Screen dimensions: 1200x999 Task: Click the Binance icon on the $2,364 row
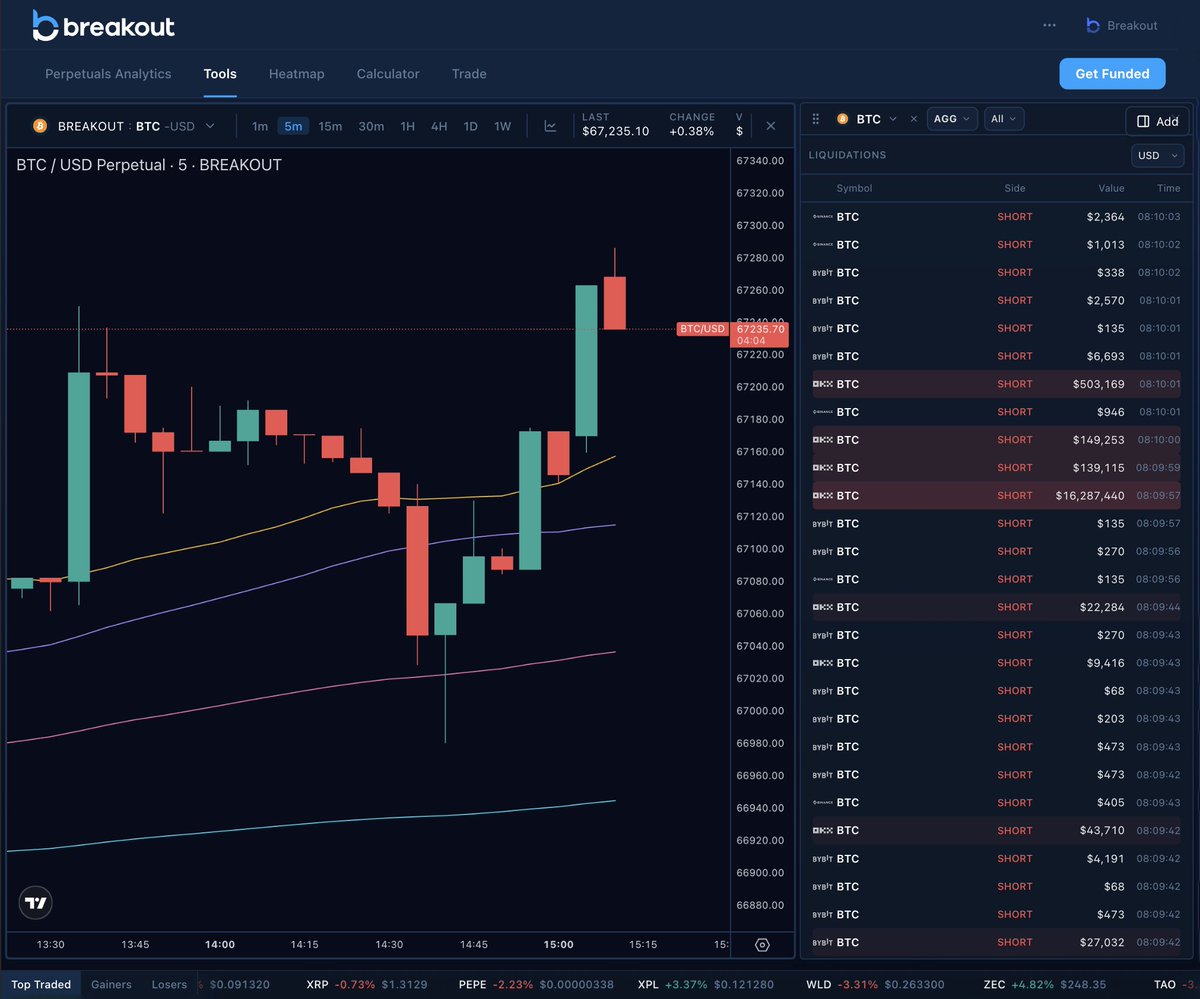(x=822, y=217)
